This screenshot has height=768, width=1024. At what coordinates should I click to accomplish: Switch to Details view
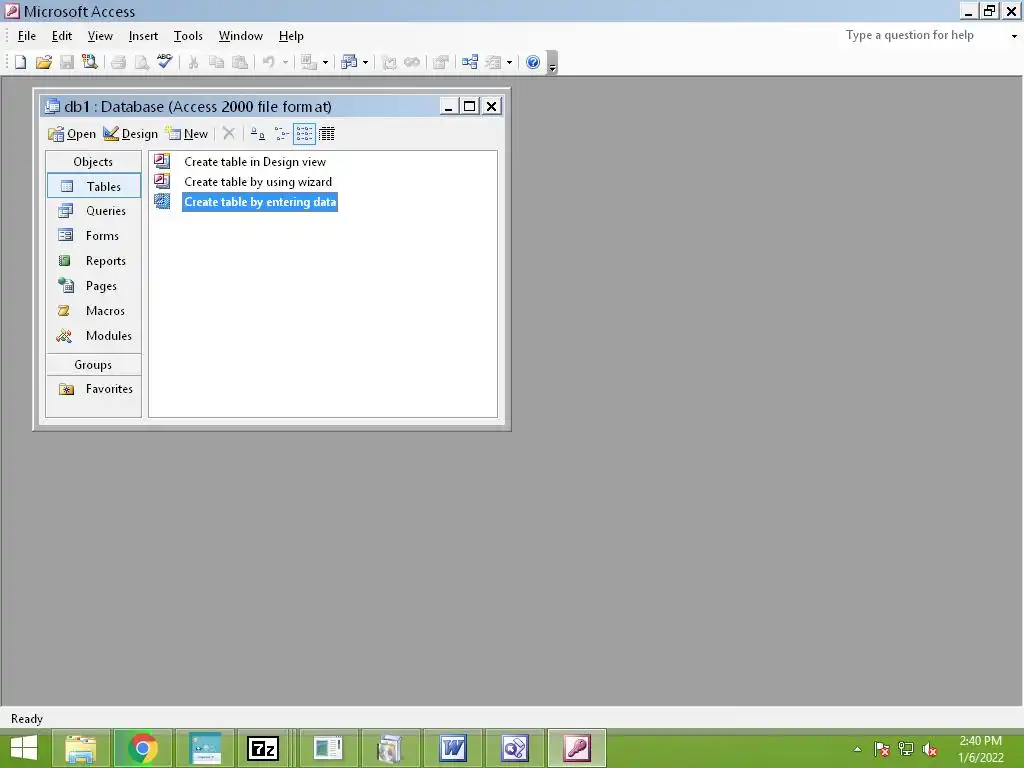[x=327, y=134]
